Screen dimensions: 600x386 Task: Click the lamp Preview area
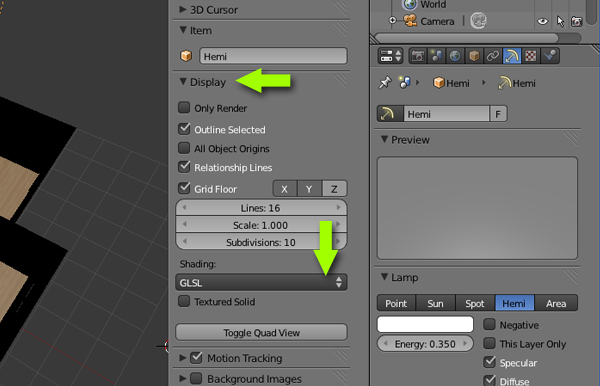point(477,208)
